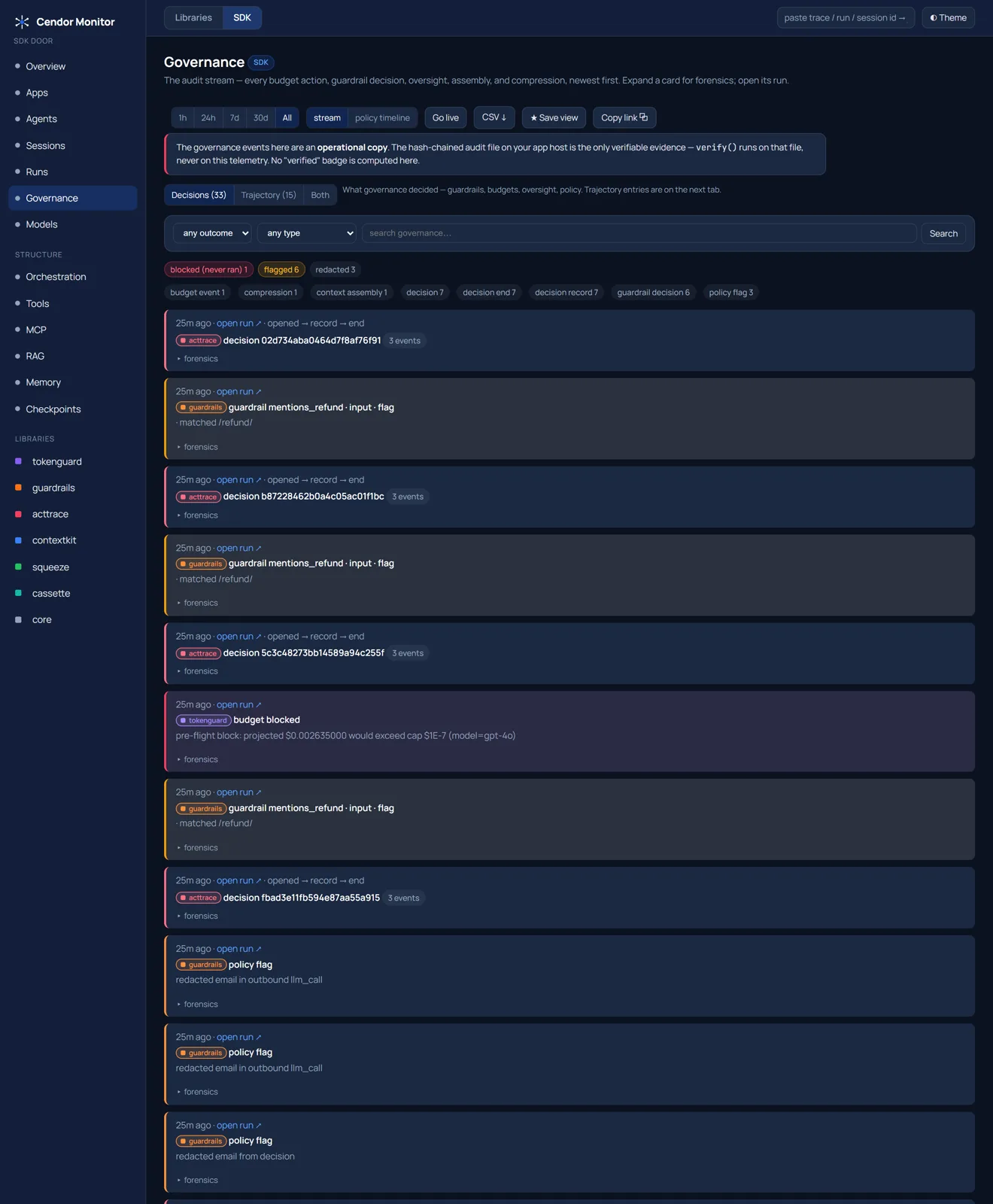Filter by decision end 7 chip
The width and height of the screenshot is (993, 1204).
pos(489,293)
